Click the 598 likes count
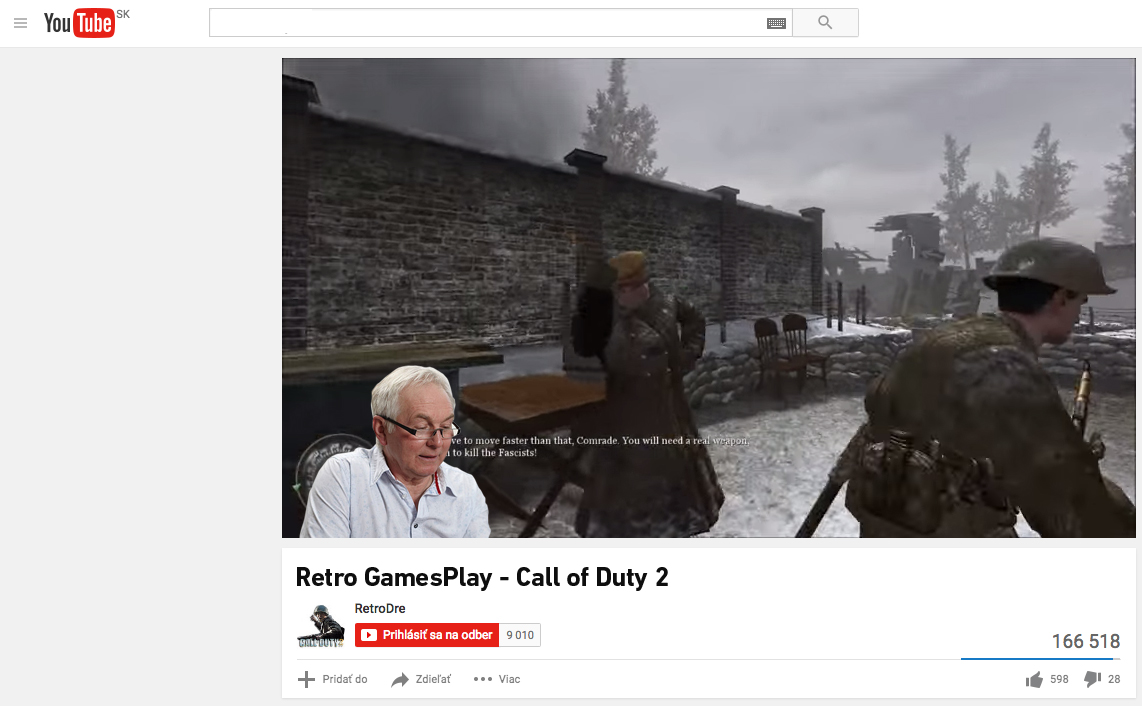 1059,680
